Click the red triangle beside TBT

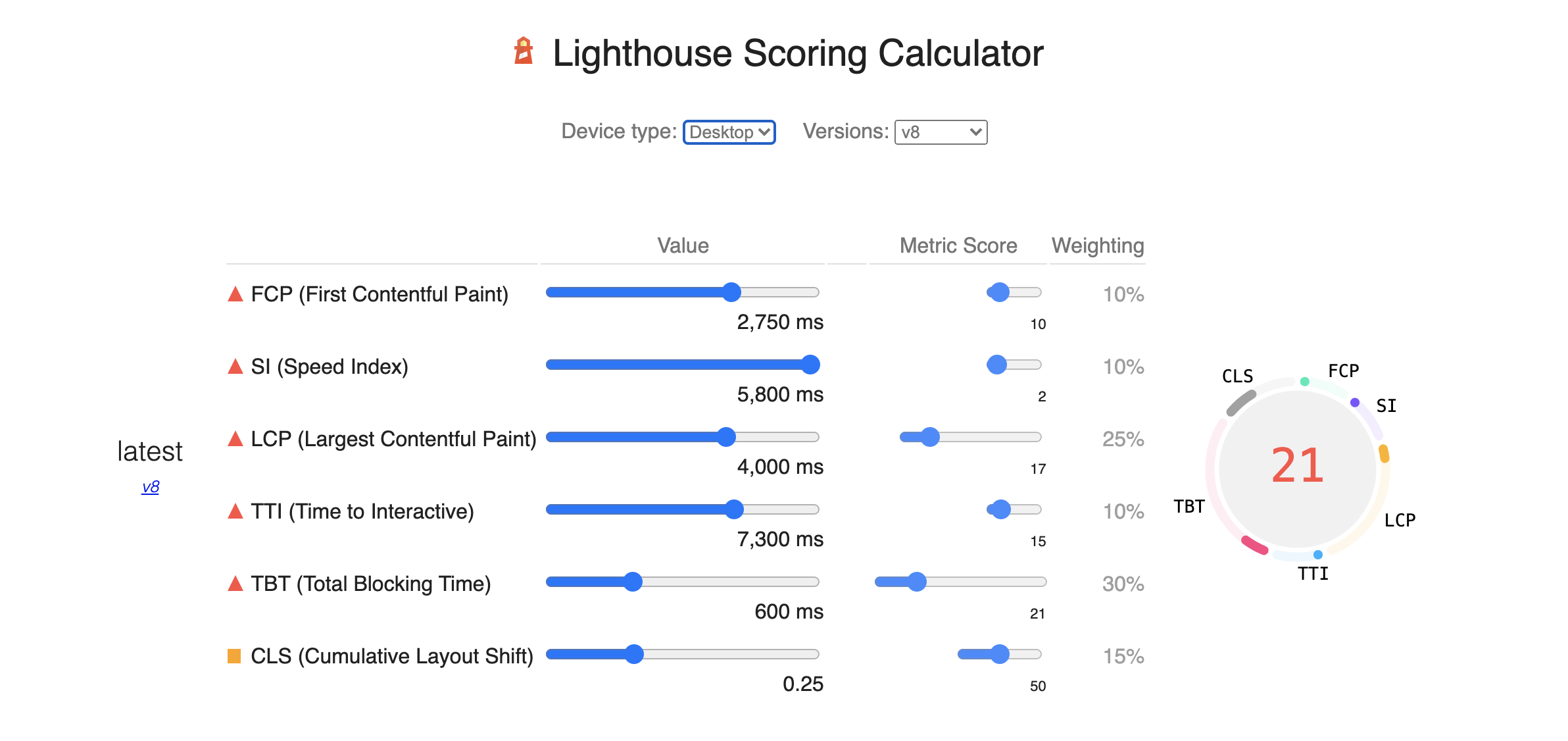coord(235,583)
